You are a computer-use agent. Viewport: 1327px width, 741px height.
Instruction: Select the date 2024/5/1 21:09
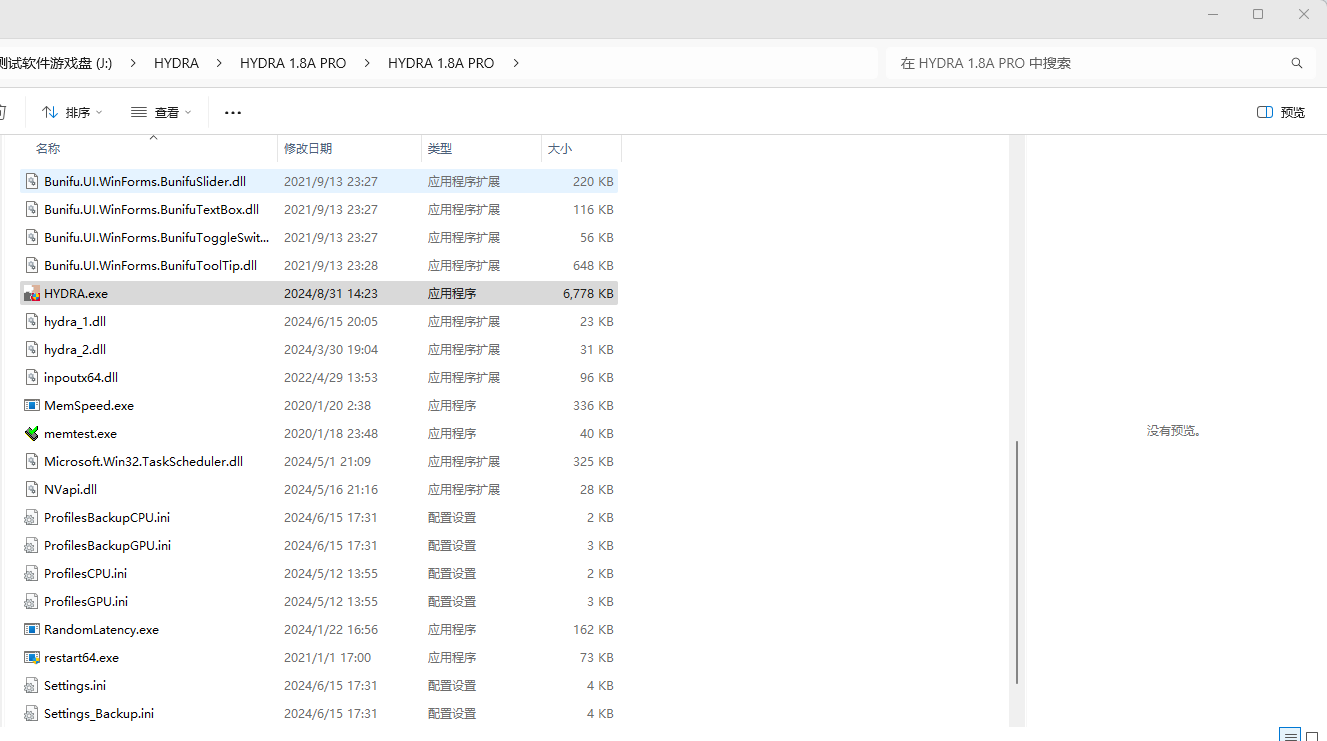[x=327, y=462]
